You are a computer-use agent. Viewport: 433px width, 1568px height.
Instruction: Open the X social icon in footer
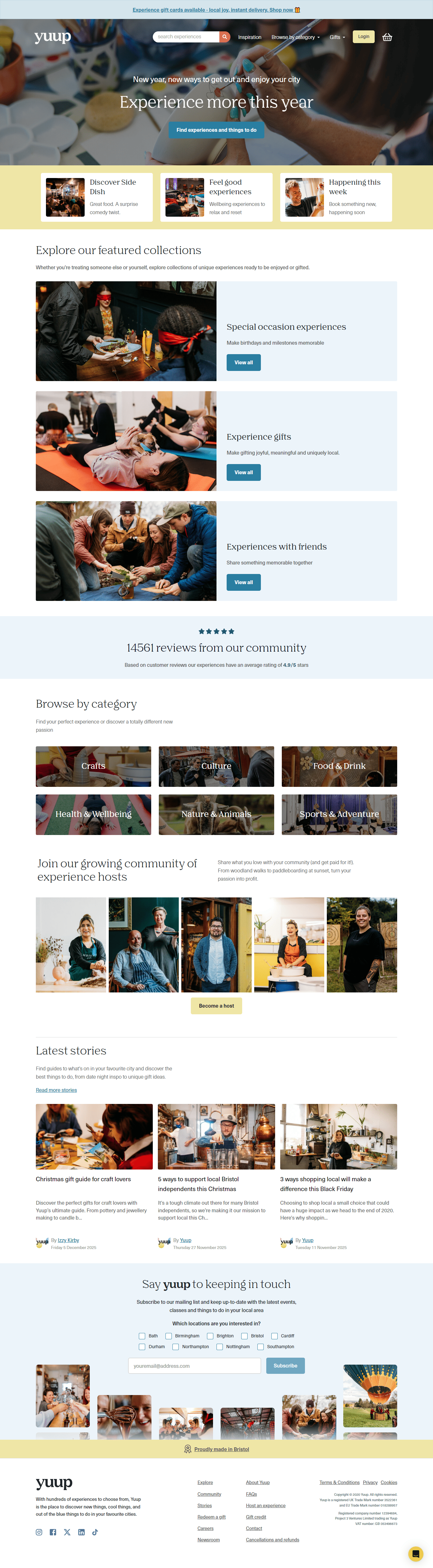click(x=67, y=1532)
